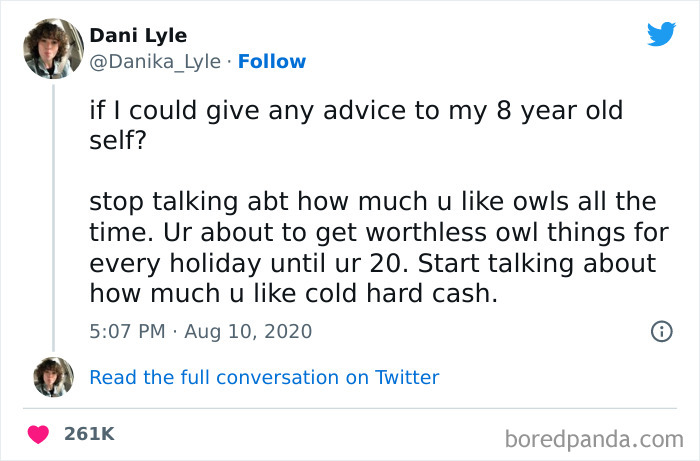700x461 pixels.
Task: Like the tweet with the heart icon
Action: pos(39,435)
